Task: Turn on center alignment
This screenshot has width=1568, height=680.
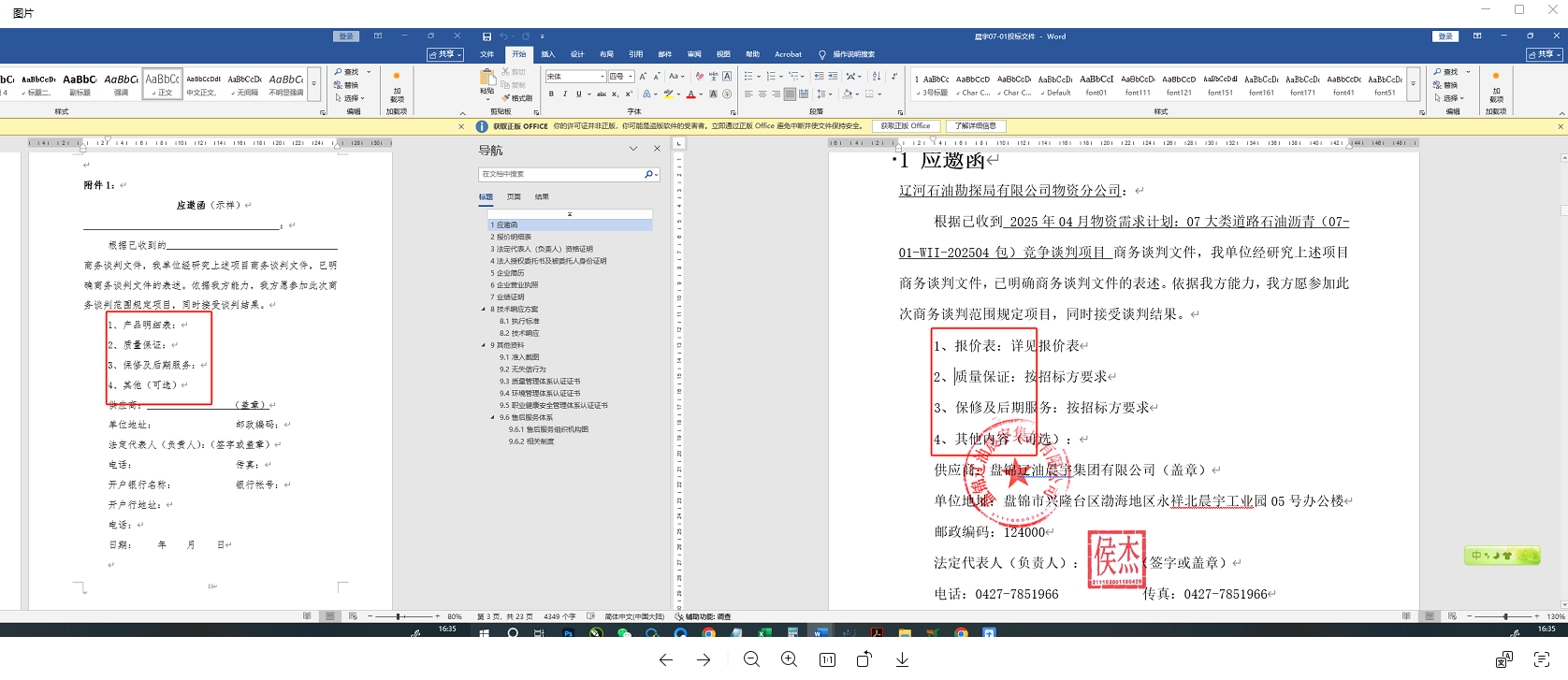Action: 762,94
